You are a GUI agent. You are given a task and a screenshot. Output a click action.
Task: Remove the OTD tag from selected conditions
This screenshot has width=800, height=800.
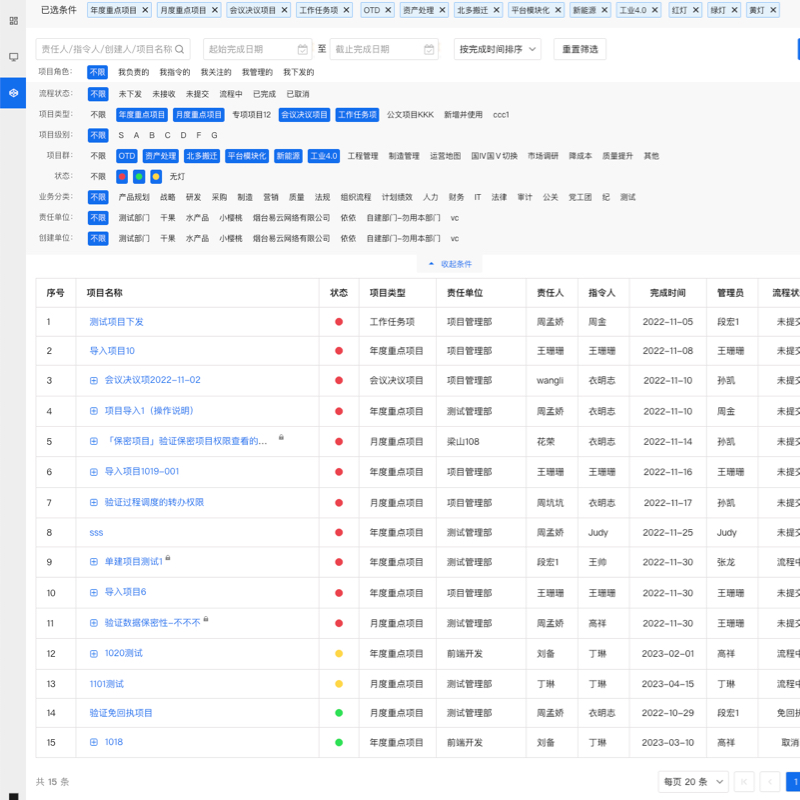pos(386,10)
